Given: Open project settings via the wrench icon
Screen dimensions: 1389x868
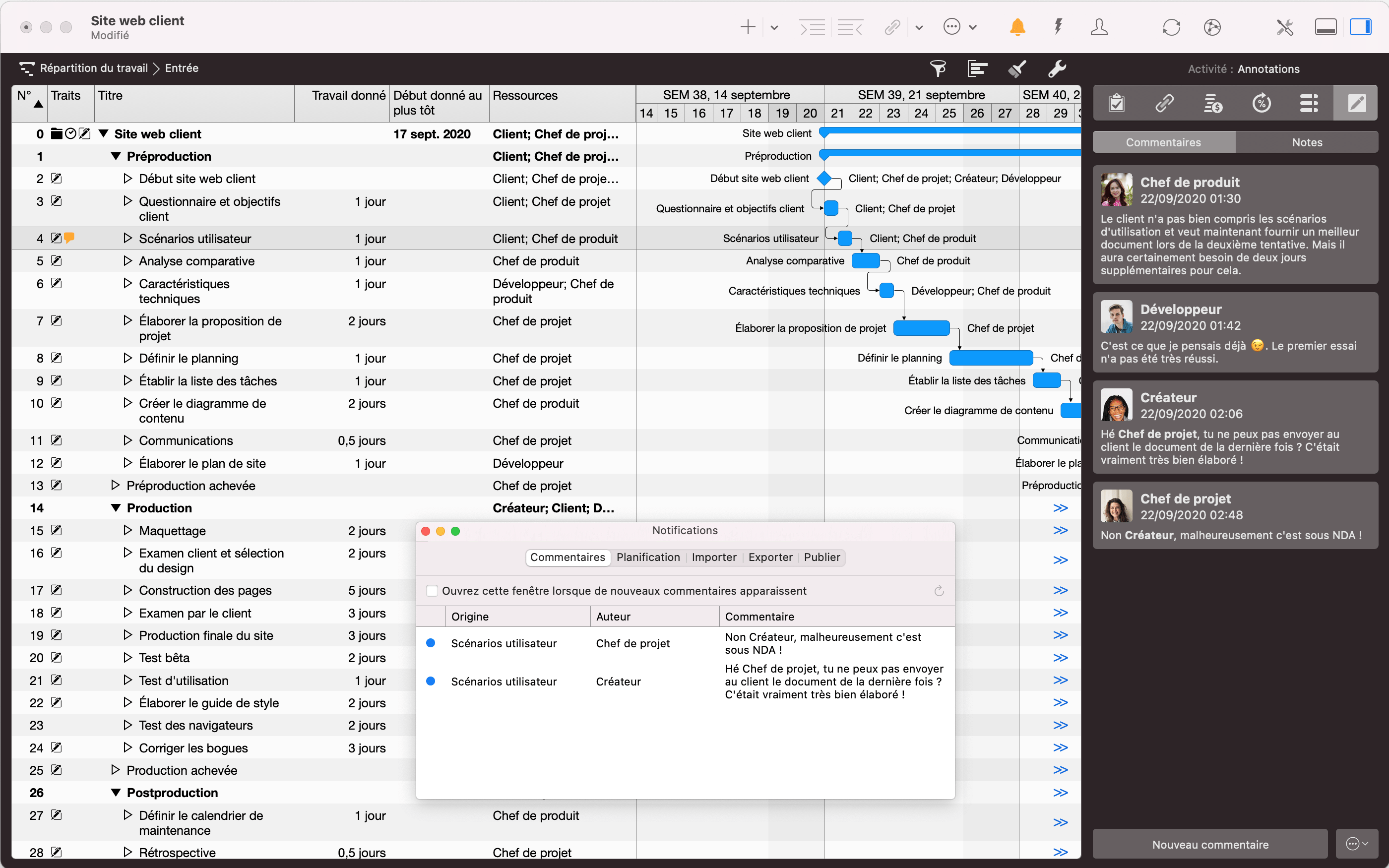Looking at the screenshot, I should [x=1057, y=68].
